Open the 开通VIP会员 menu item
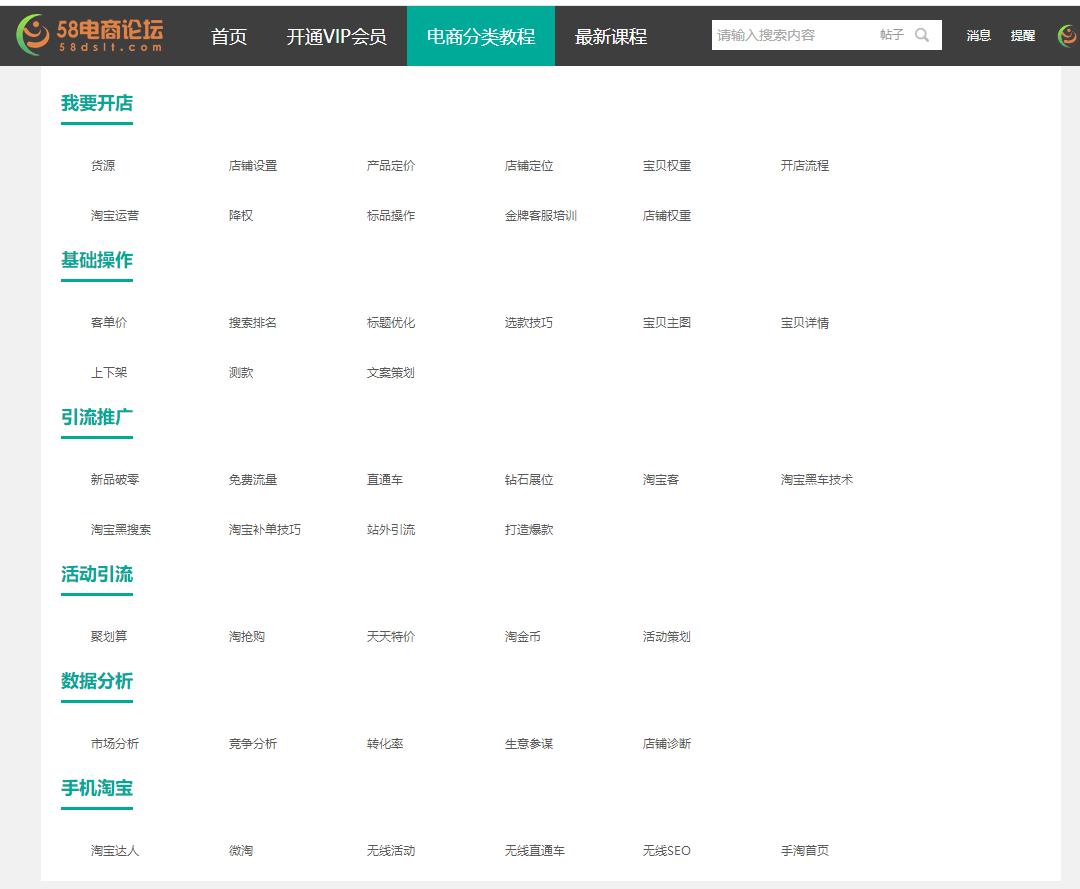This screenshot has height=889, width=1080. pos(336,36)
